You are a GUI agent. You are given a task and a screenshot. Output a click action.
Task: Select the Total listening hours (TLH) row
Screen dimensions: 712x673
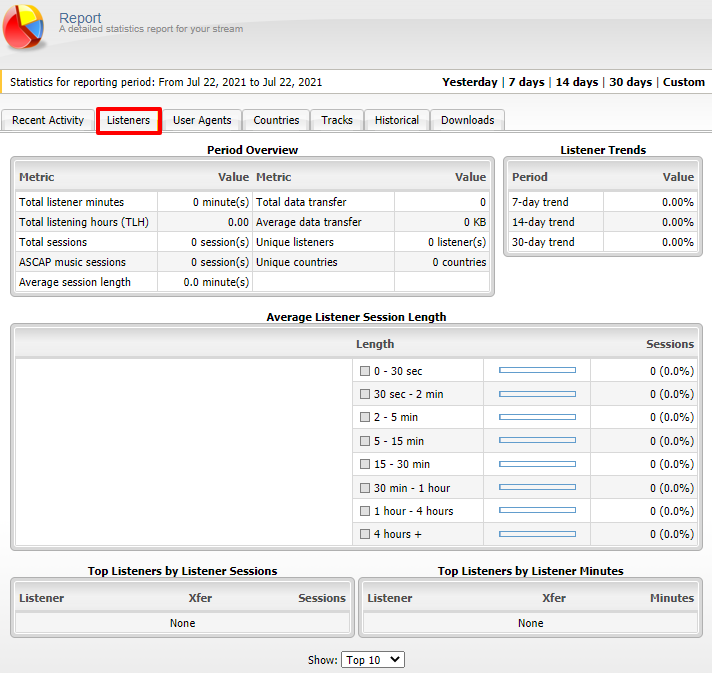point(134,222)
